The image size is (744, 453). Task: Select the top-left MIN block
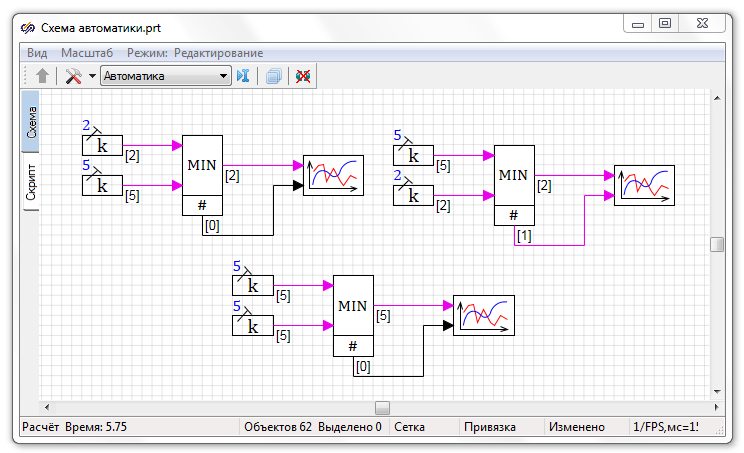point(202,166)
